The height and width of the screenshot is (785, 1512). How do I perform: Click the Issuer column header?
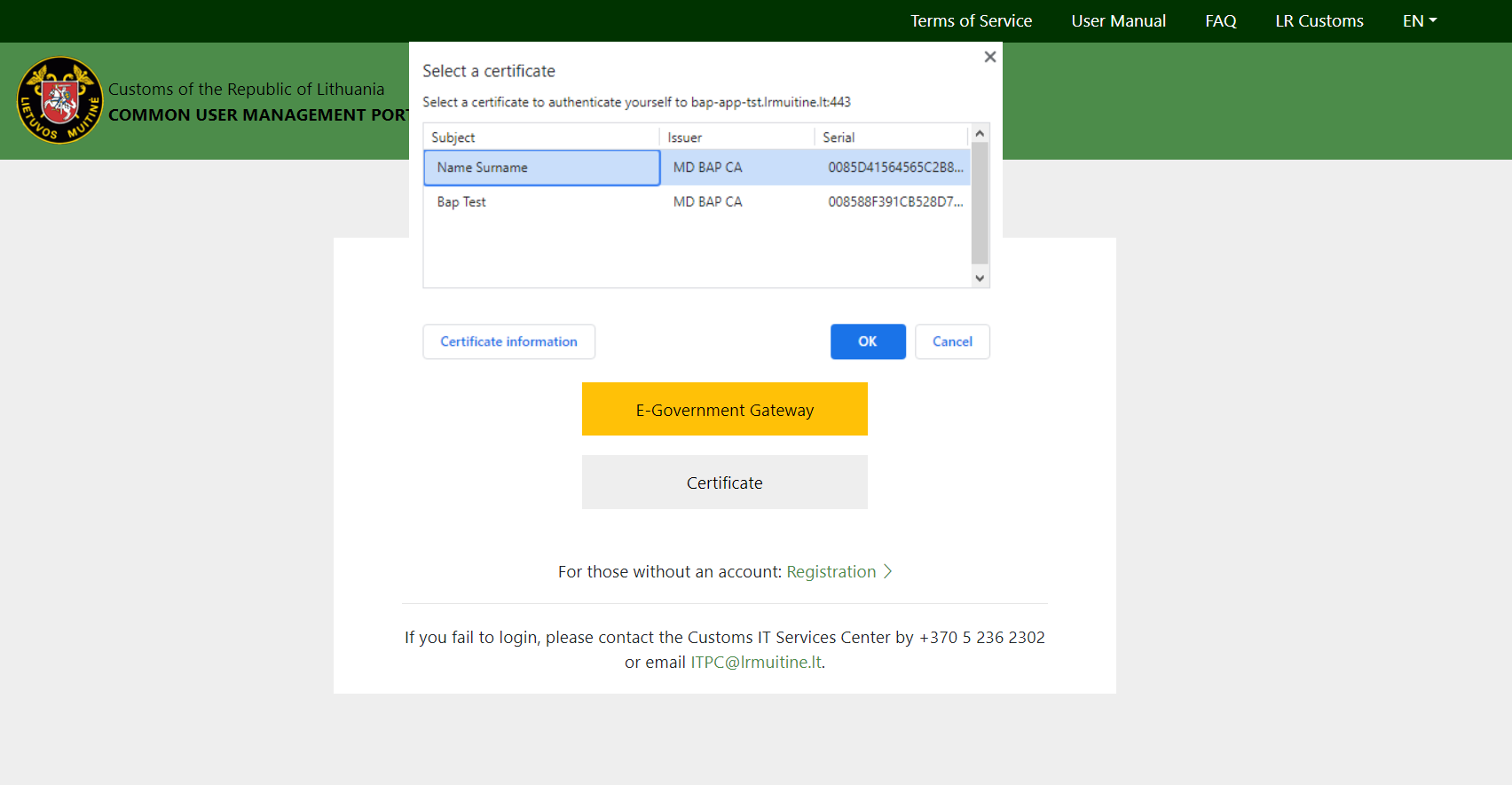tap(736, 137)
